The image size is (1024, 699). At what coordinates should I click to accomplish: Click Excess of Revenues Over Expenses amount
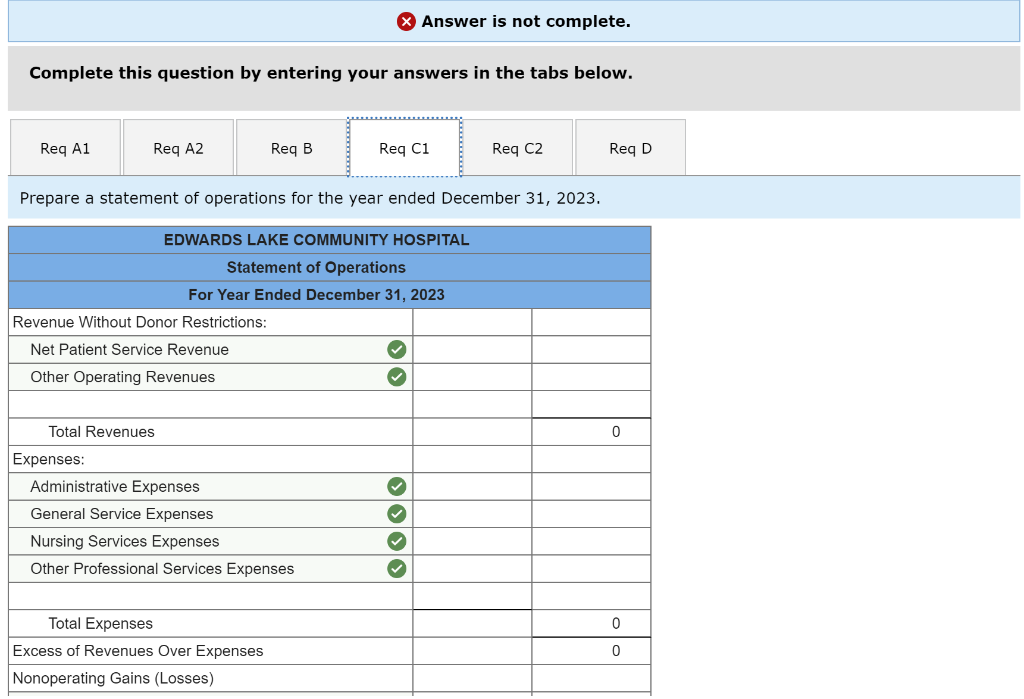coord(591,651)
